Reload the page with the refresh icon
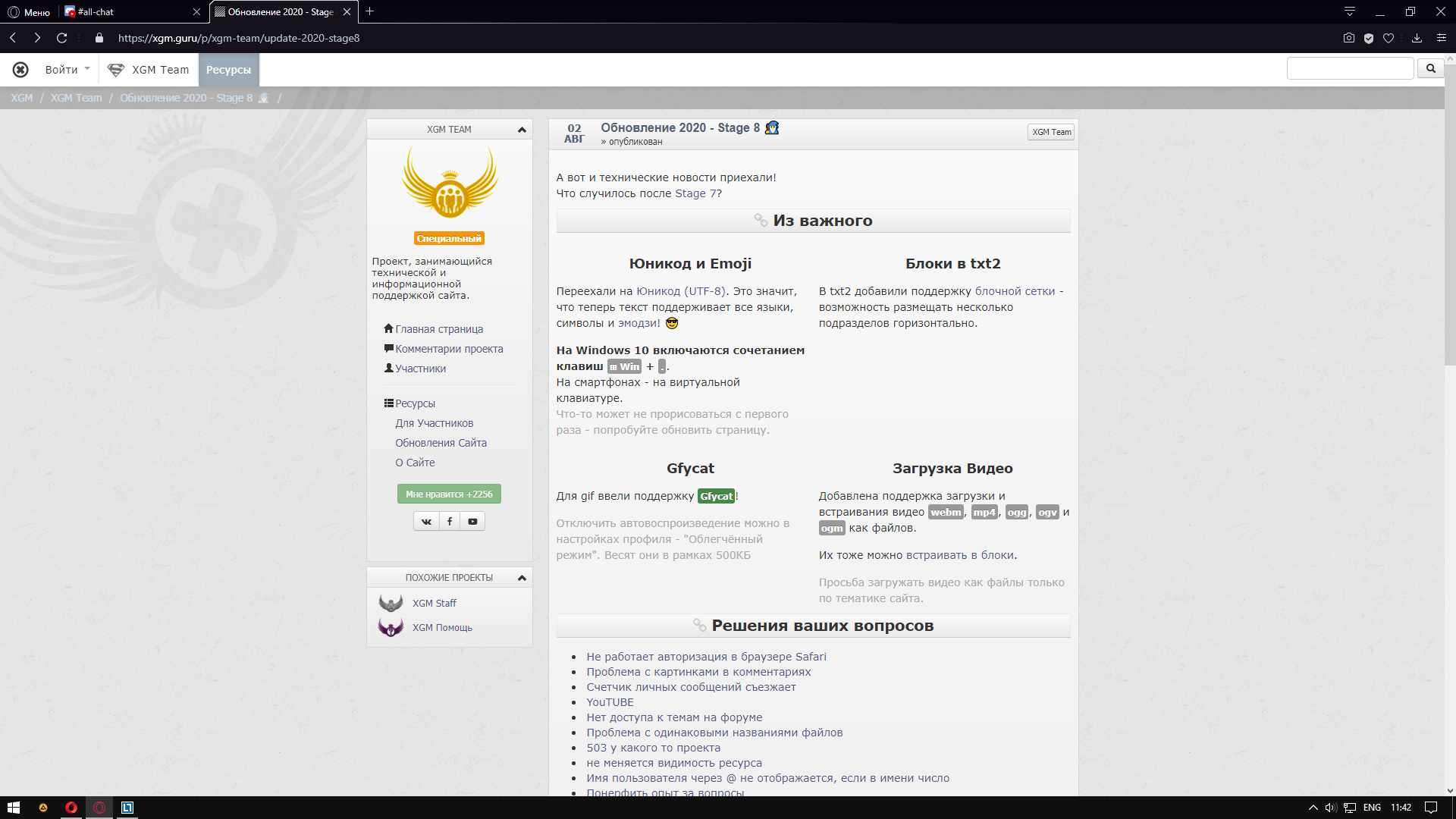The width and height of the screenshot is (1456, 819). click(62, 38)
